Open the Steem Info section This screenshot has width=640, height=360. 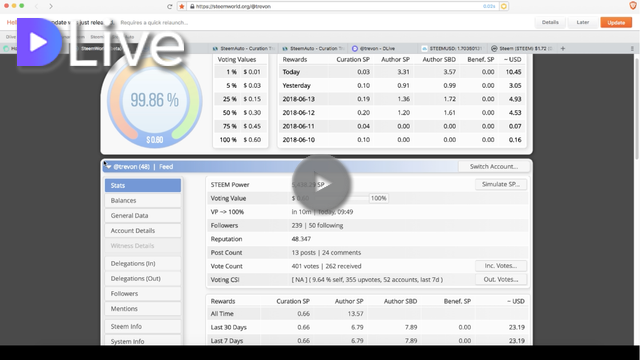(x=143, y=327)
